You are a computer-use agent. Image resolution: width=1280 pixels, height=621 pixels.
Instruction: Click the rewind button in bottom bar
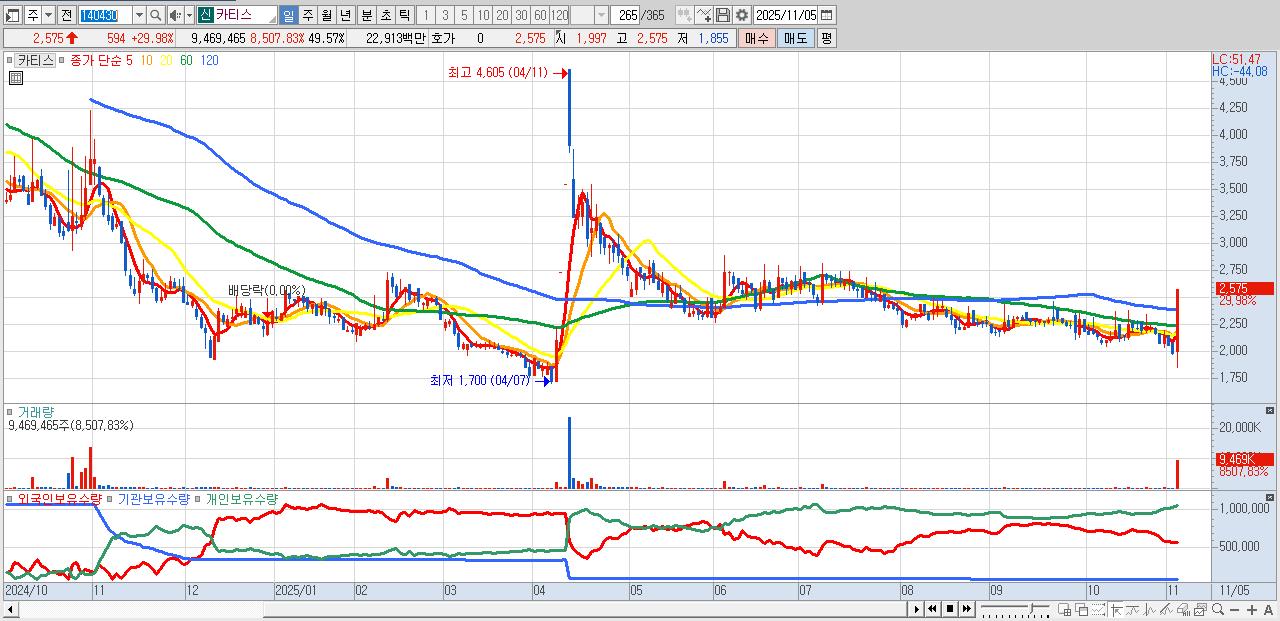tap(932, 609)
